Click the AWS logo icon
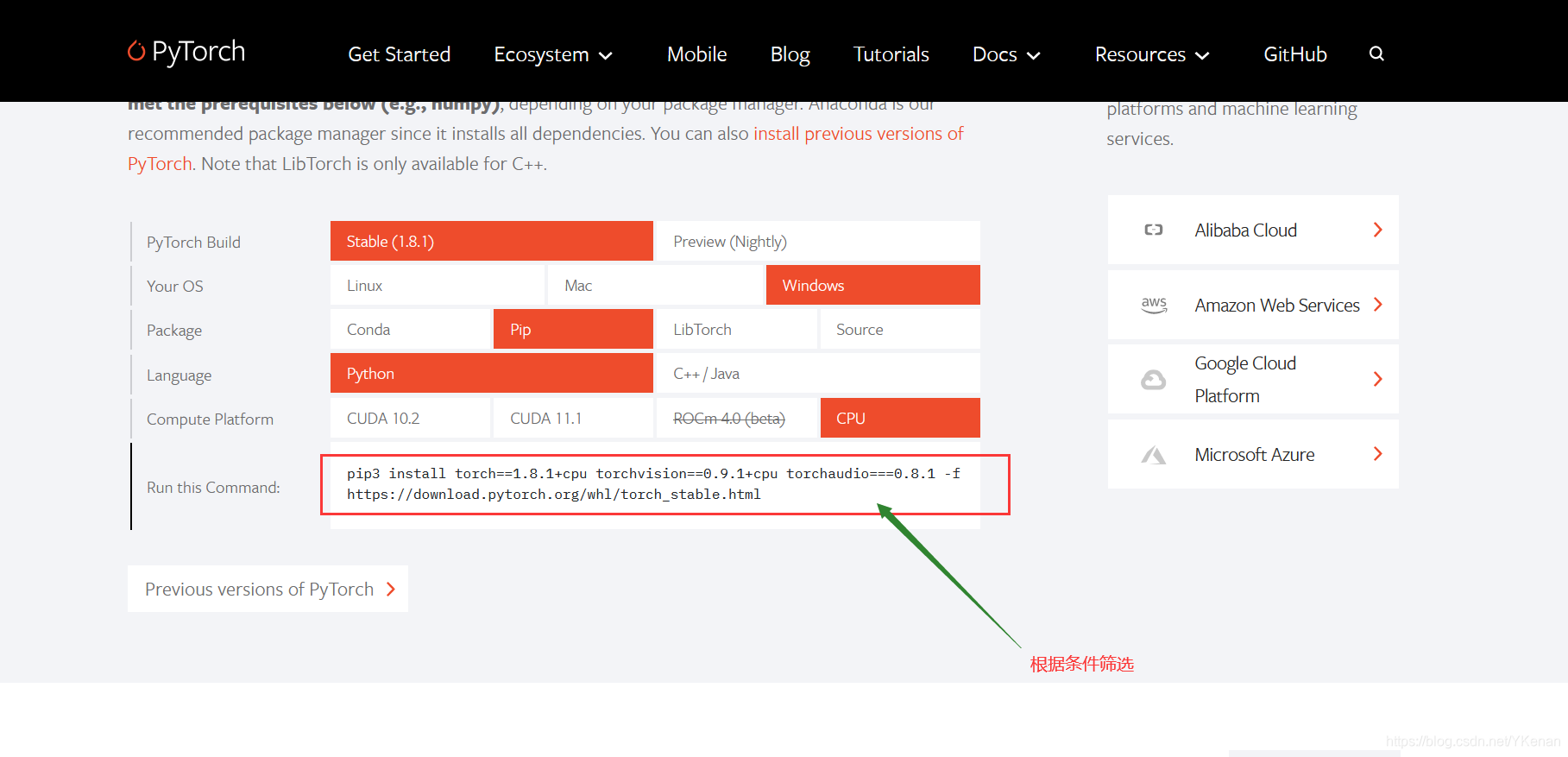Viewport: 1568px width, 757px height. pos(1154,305)
